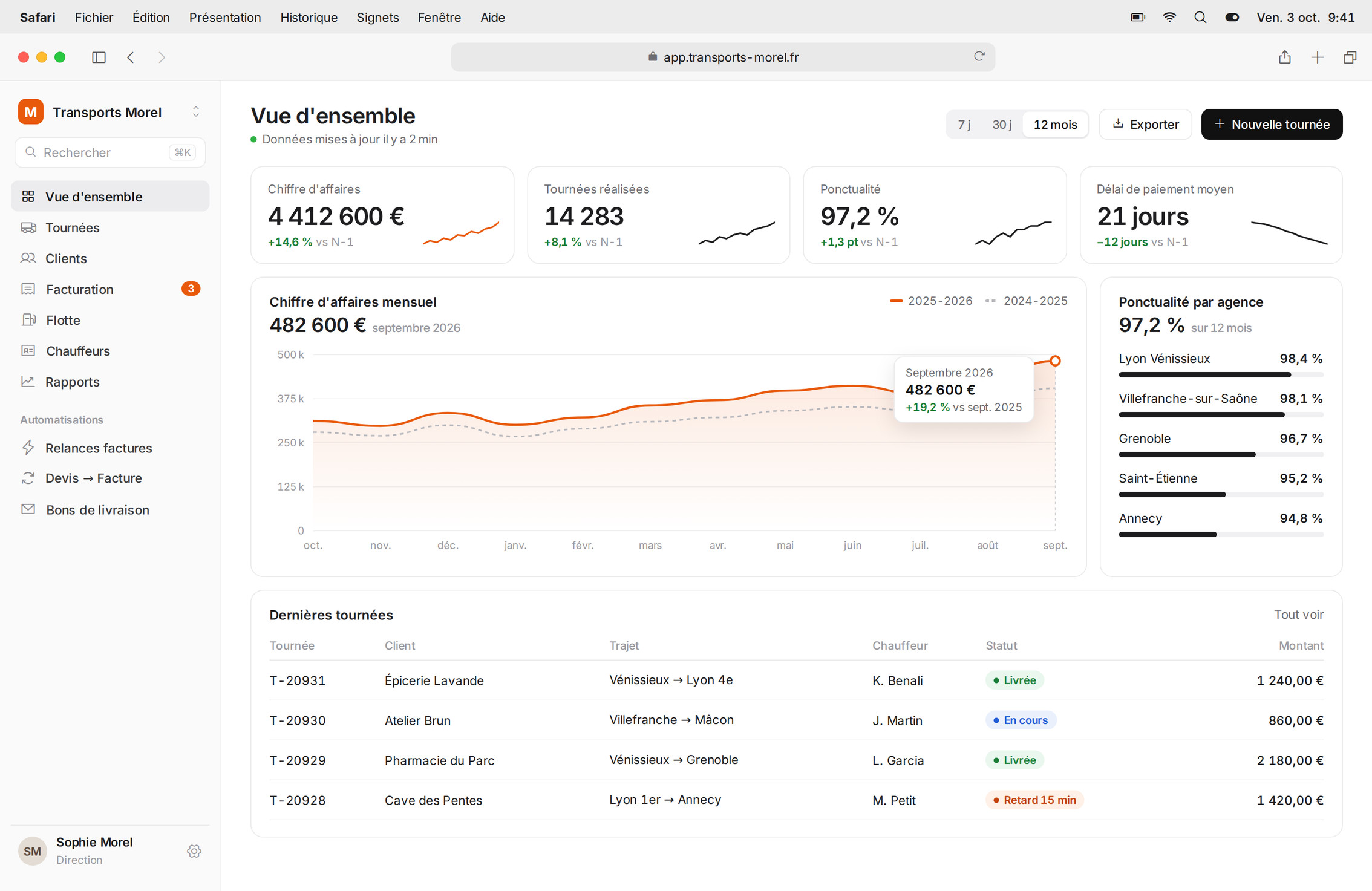The height and width of the screenshot is (891, 1372).
Task: Switch the period to 7 j
Action: pyautogui.click(x=964, y=124)
